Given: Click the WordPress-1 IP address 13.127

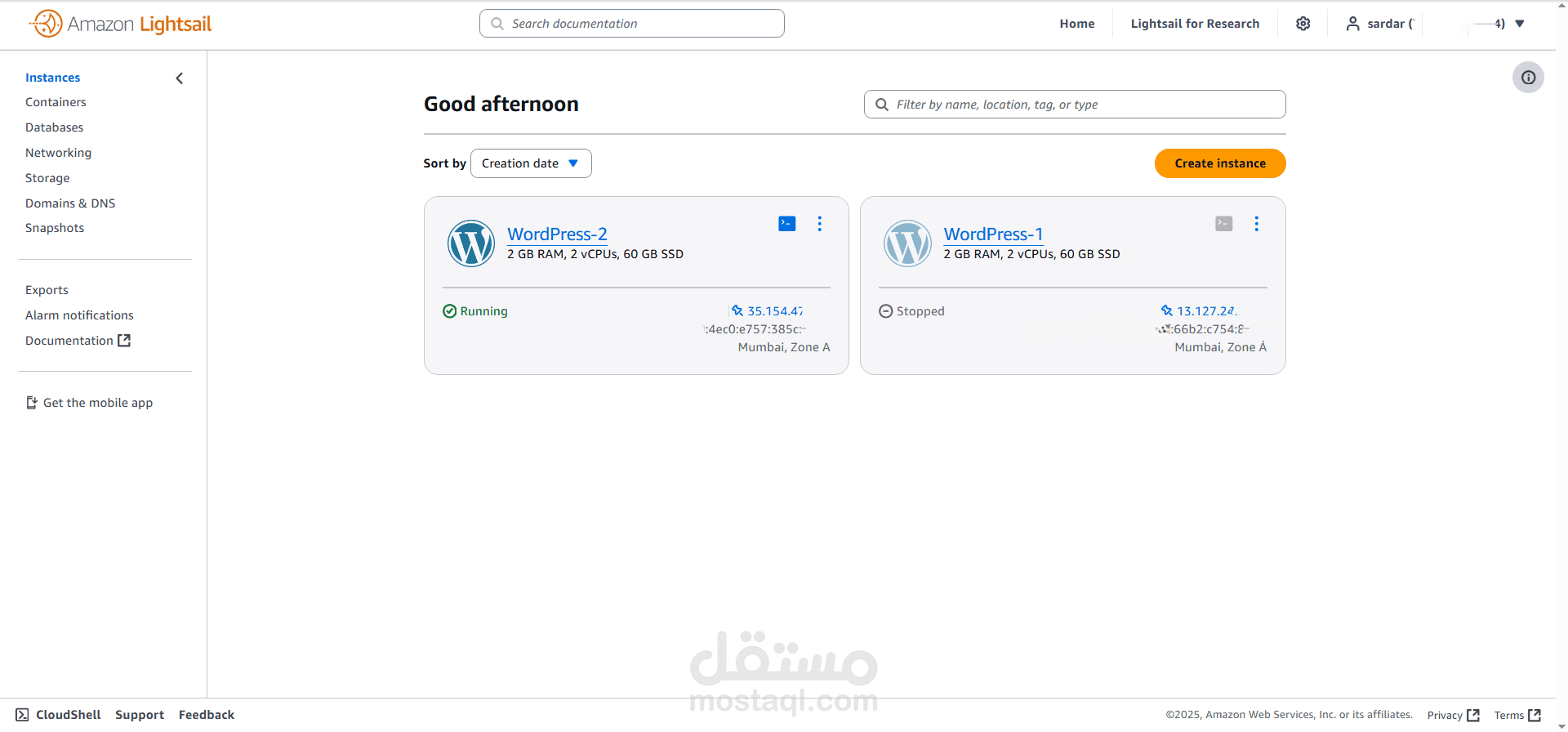Looking at the screenshot, I should point(1207,311).
